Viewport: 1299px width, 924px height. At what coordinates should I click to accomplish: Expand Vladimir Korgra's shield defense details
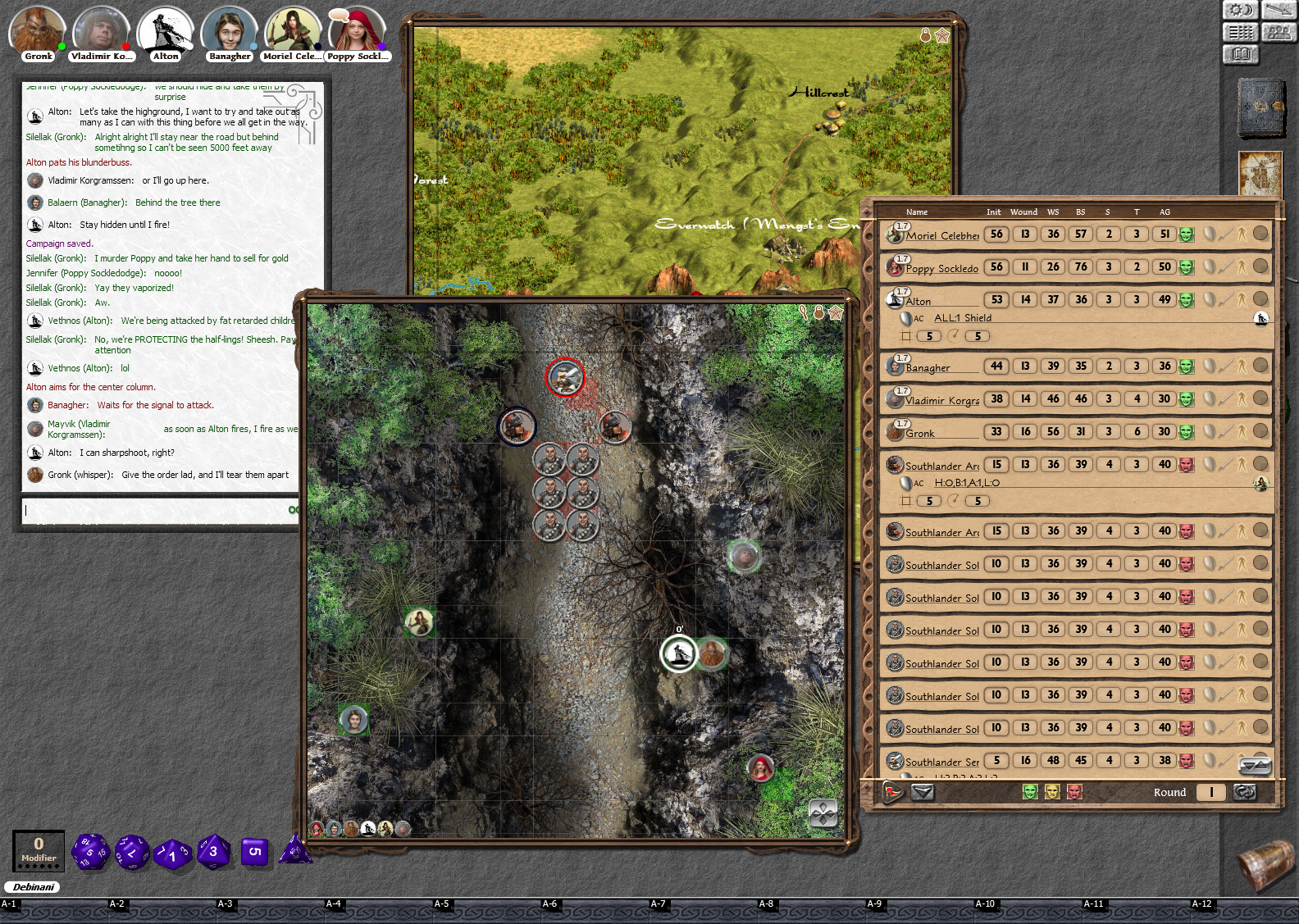[1210, 399]
